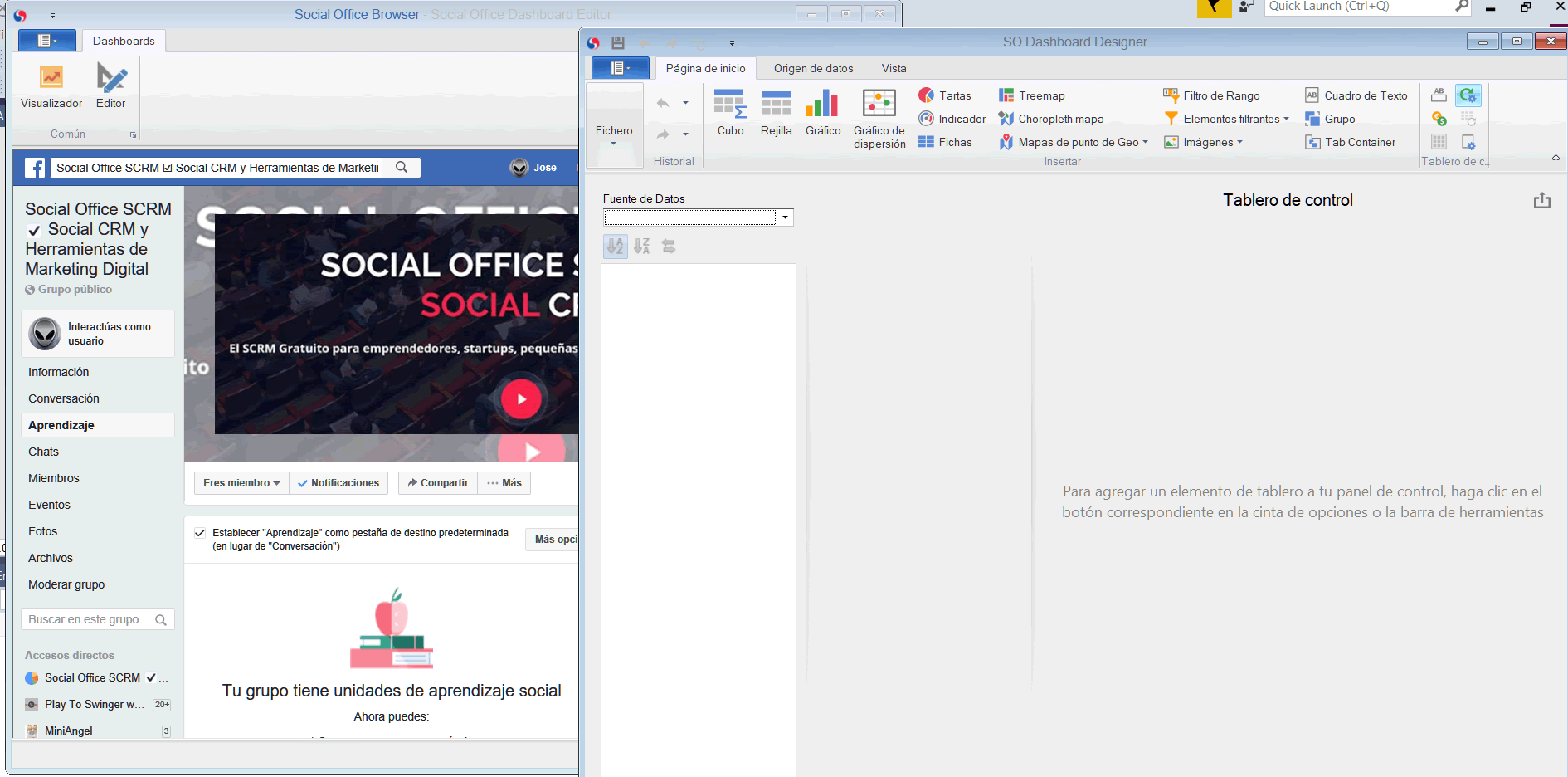Click the Compartir button

point(438,483)
